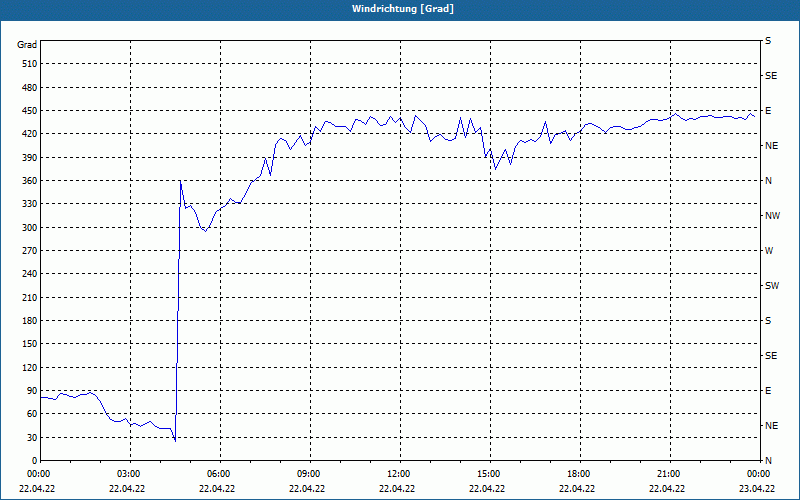The width and height of the screenshot is (800, 500).
Task: Select the '510' y-axis value
Action: (30, 64)
